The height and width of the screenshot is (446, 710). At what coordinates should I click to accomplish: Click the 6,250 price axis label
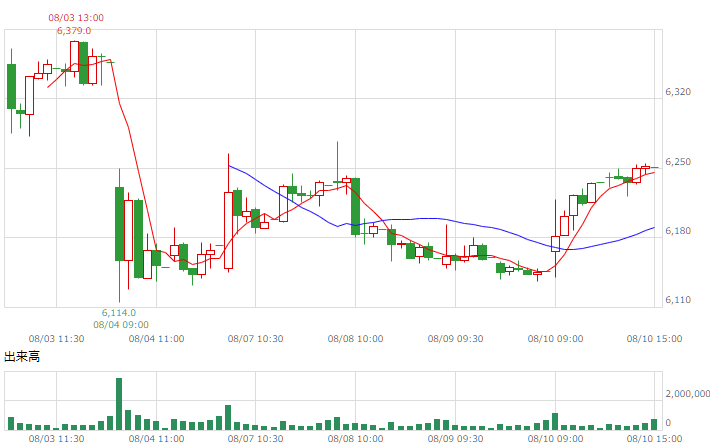pyautogui.click(x=678, y=162)
